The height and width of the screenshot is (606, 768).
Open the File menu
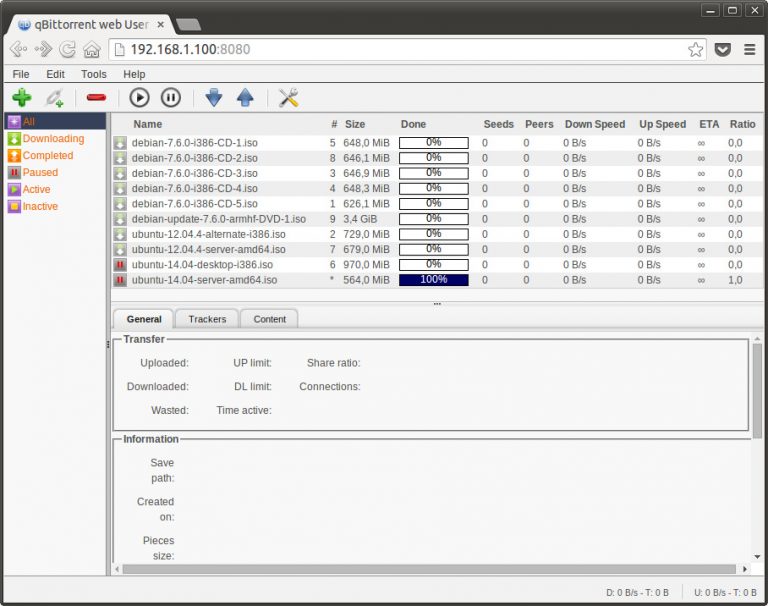21,74
